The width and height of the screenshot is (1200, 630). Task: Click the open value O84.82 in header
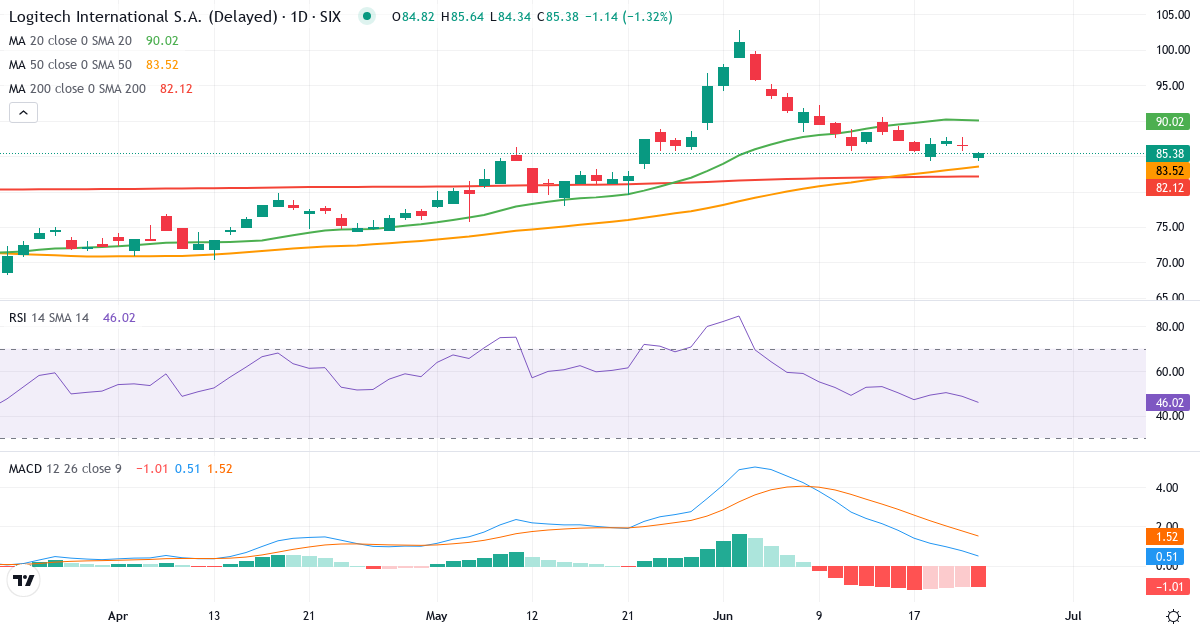[x=412, y=17]
